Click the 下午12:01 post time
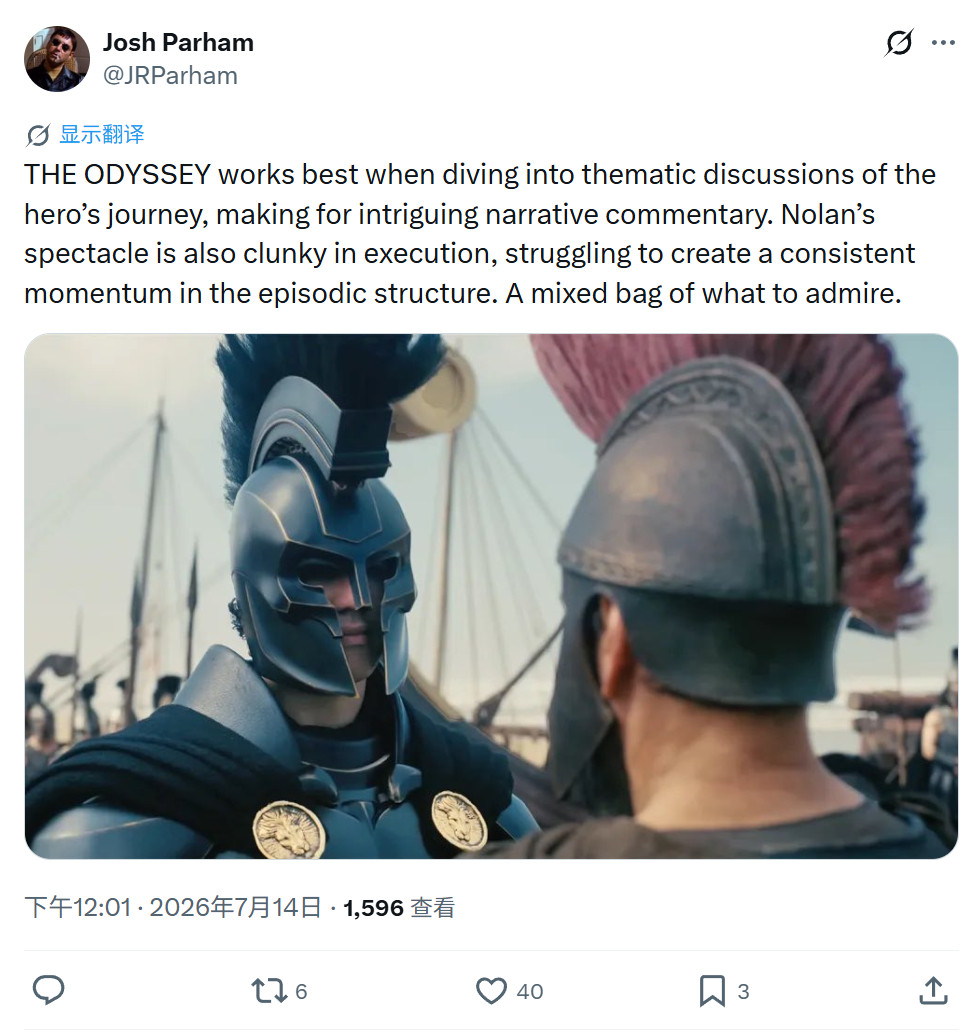Screen dimensions: 972x1034 click(78, 907)
